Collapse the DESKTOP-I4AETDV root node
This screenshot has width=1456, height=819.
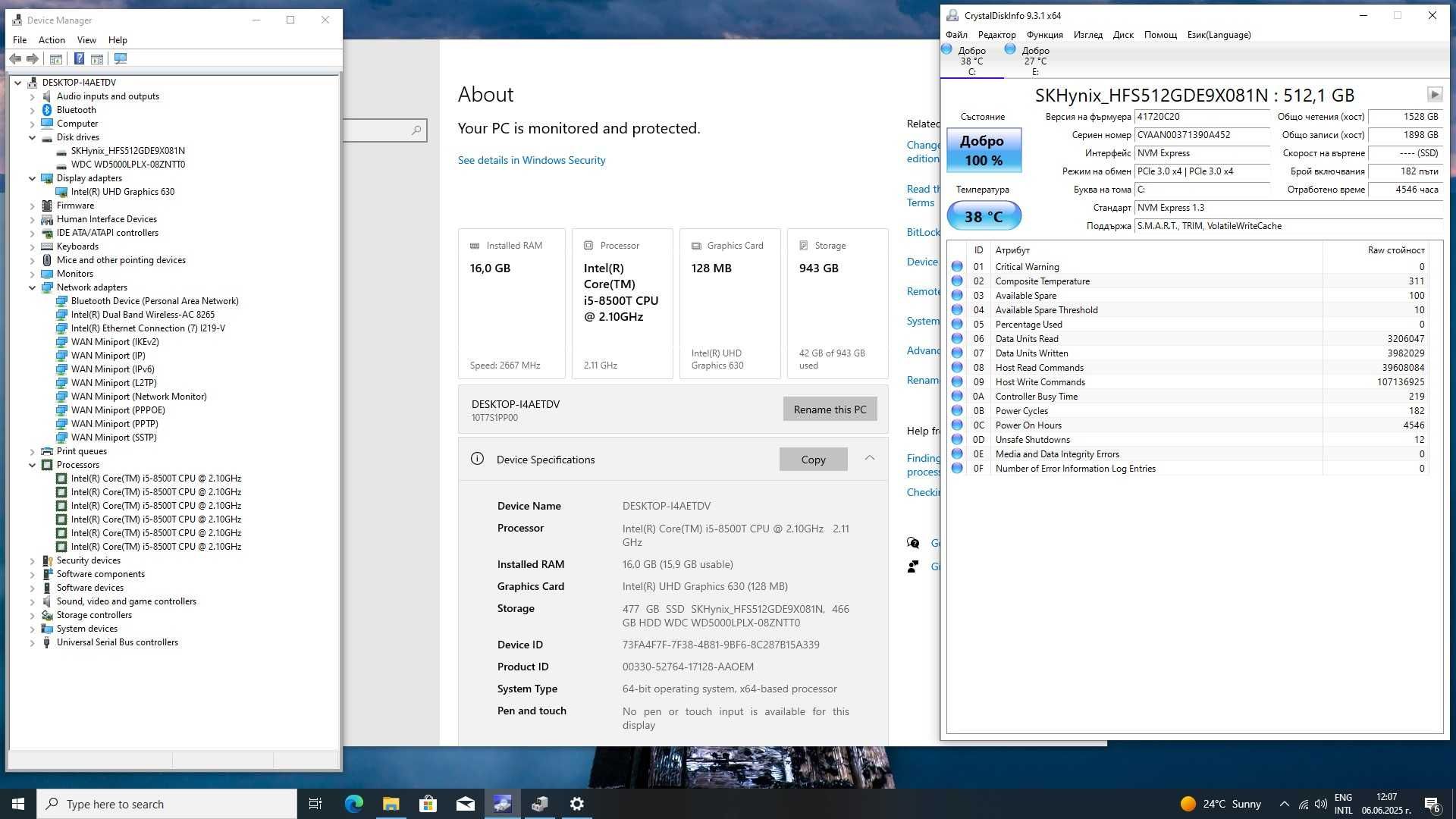pyautogui.click(x=17, y=83)
